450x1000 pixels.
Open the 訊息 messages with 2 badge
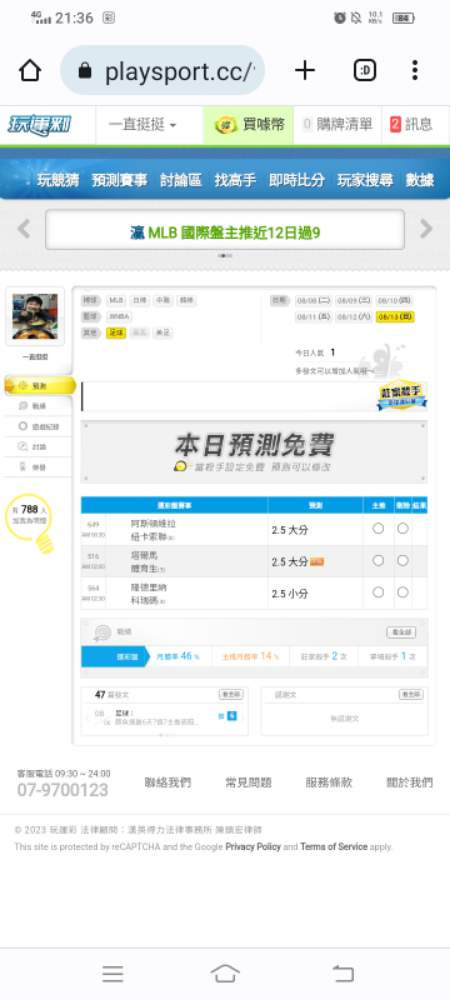click(411, 125)
